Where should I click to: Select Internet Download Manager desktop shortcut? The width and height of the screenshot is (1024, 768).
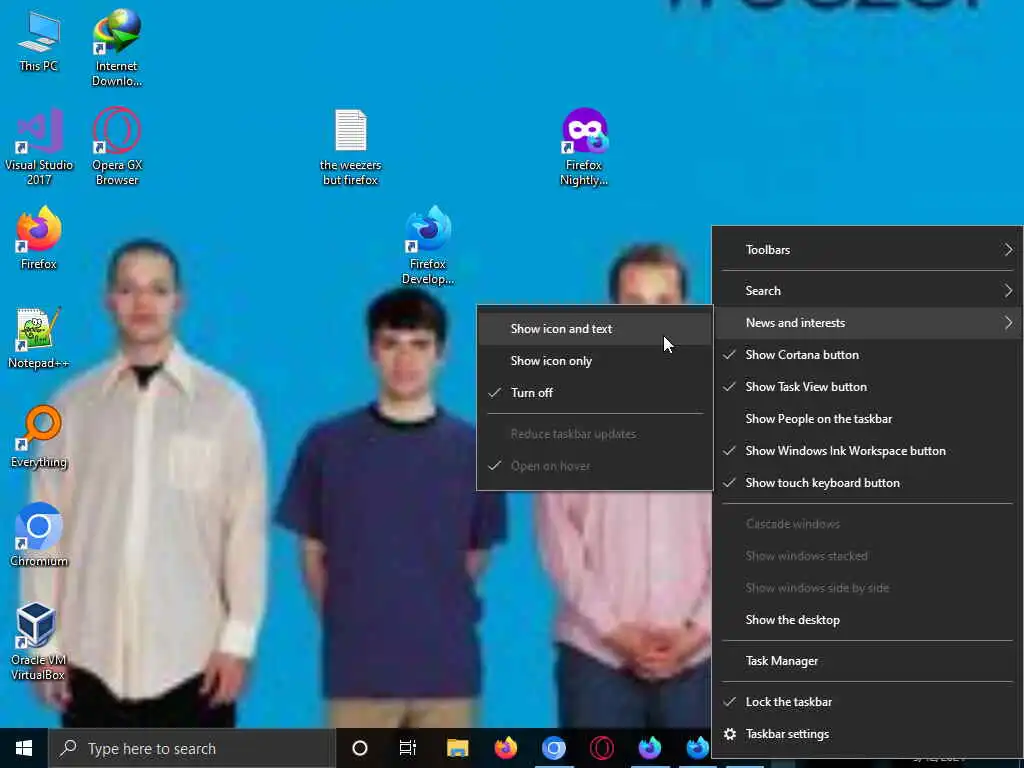pyautogui.click(x=117, y=48)
